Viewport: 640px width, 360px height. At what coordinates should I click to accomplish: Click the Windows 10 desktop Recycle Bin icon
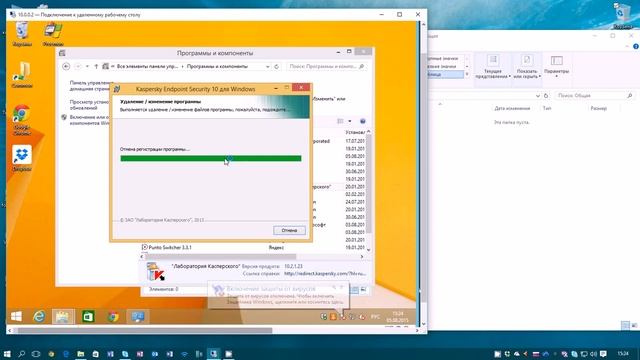622,16
